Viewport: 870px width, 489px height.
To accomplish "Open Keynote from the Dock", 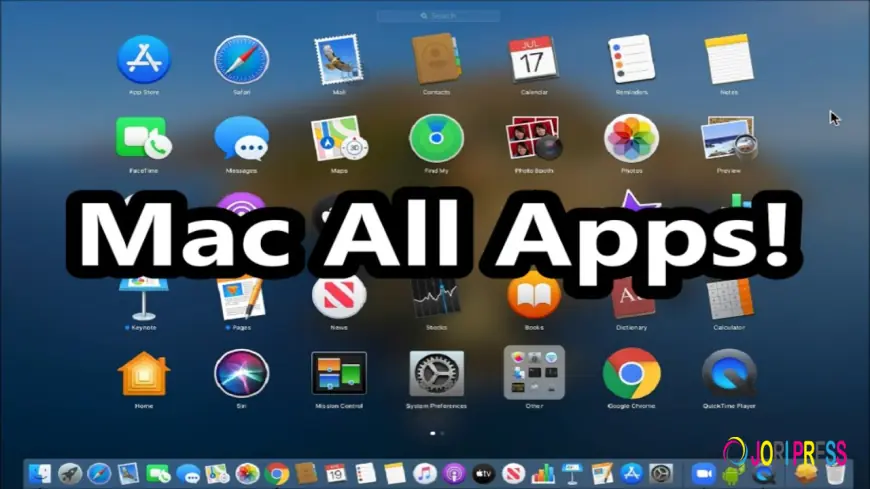I will tap(573, 474).
